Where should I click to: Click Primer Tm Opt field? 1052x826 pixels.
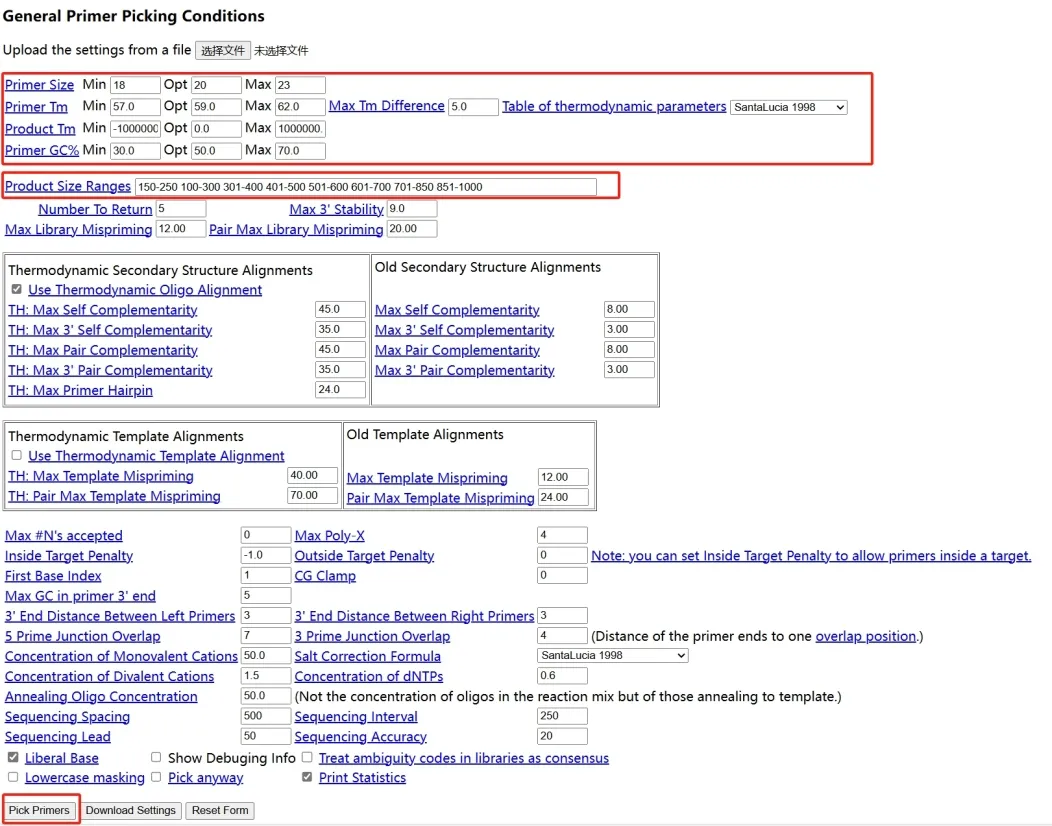pos(216,107)
